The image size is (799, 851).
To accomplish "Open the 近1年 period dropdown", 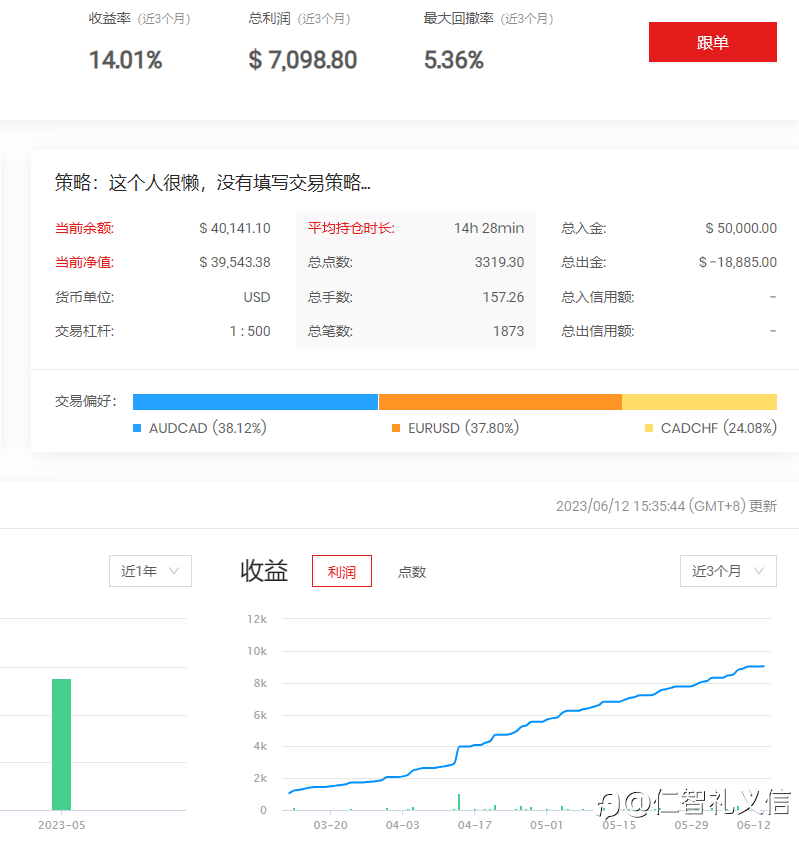I will click(x=150, y=570).
